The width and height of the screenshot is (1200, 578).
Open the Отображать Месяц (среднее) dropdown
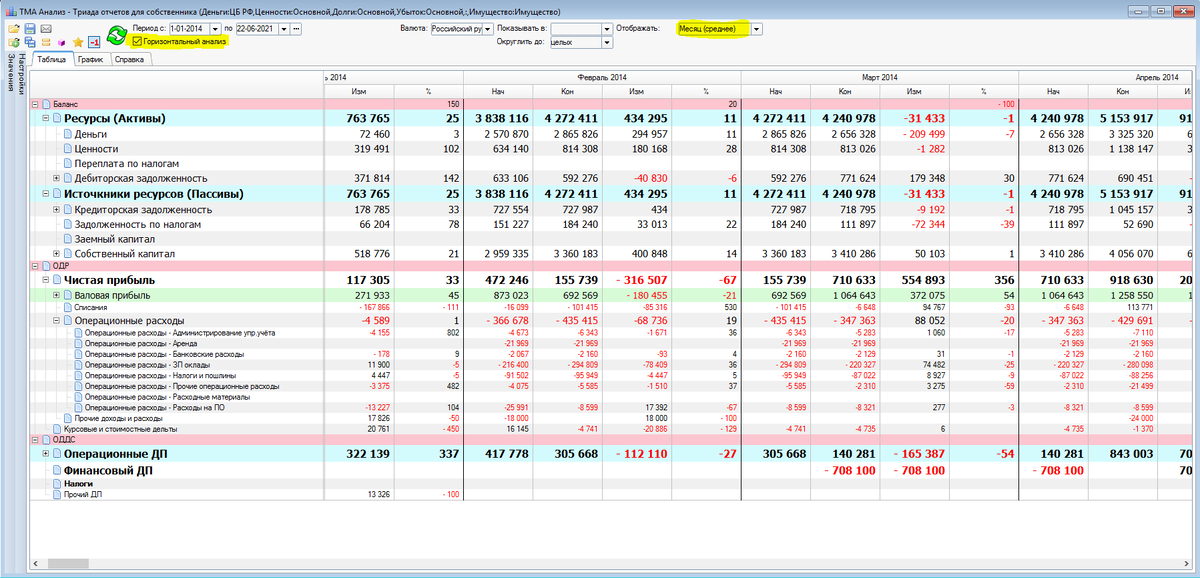click(757, 29)
